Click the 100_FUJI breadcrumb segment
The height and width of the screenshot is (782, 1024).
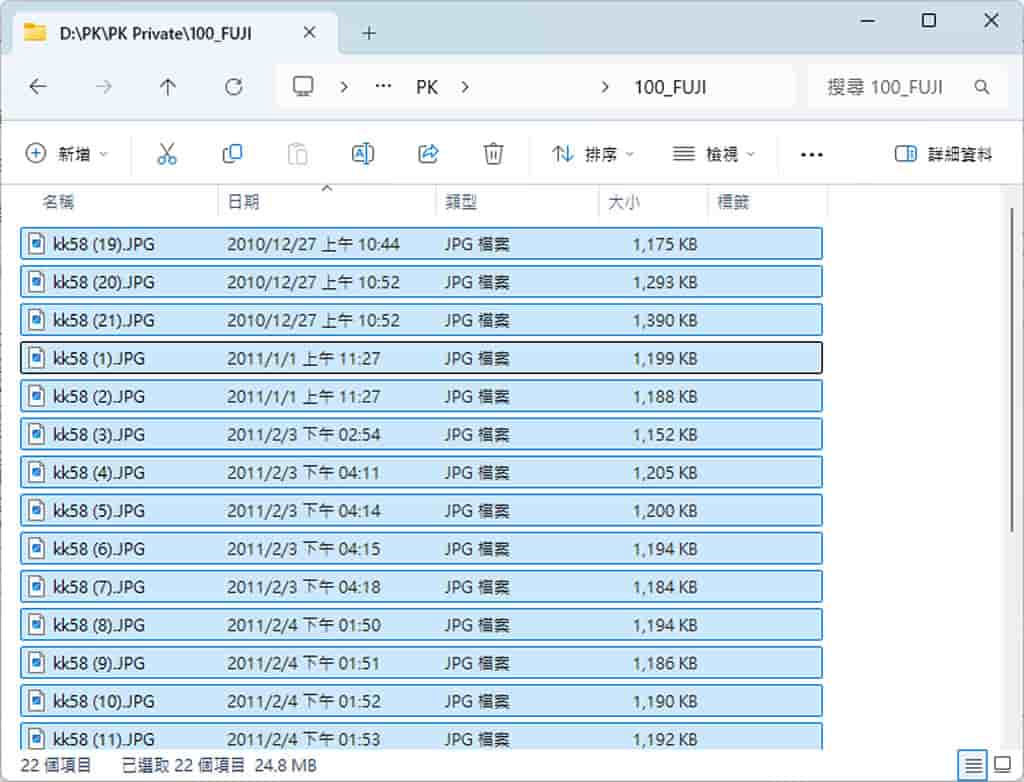click(x=670, y=87)
